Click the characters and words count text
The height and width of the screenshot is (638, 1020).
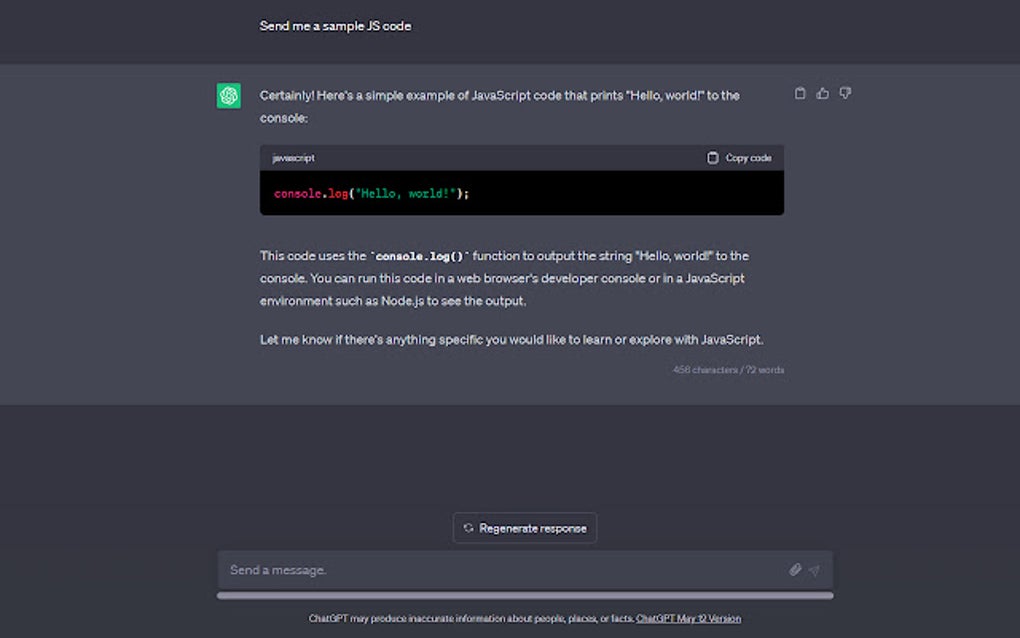point(728,370)
